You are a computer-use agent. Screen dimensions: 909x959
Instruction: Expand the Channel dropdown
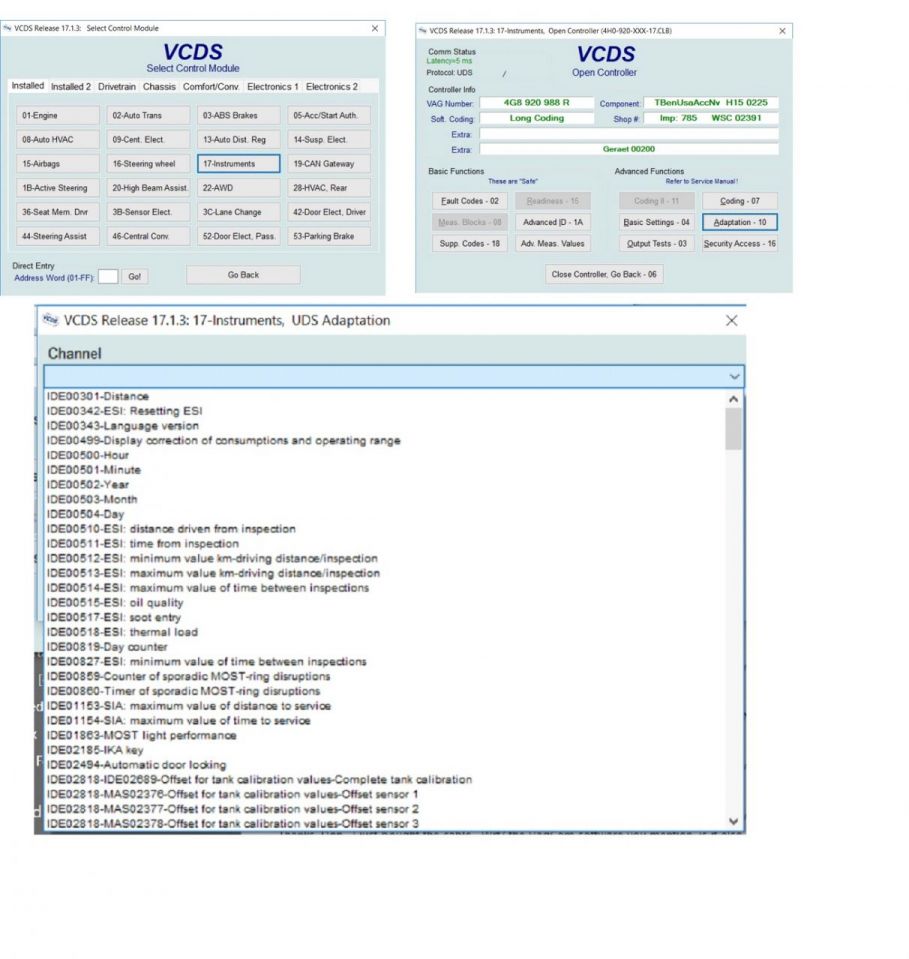[x=734, y=375]
